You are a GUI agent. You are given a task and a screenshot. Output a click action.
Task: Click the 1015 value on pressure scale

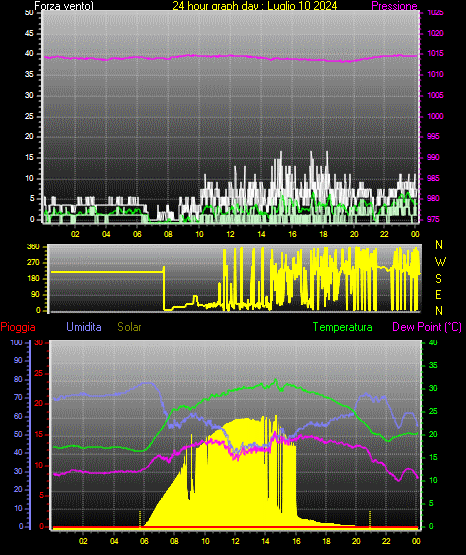(435, 53)
